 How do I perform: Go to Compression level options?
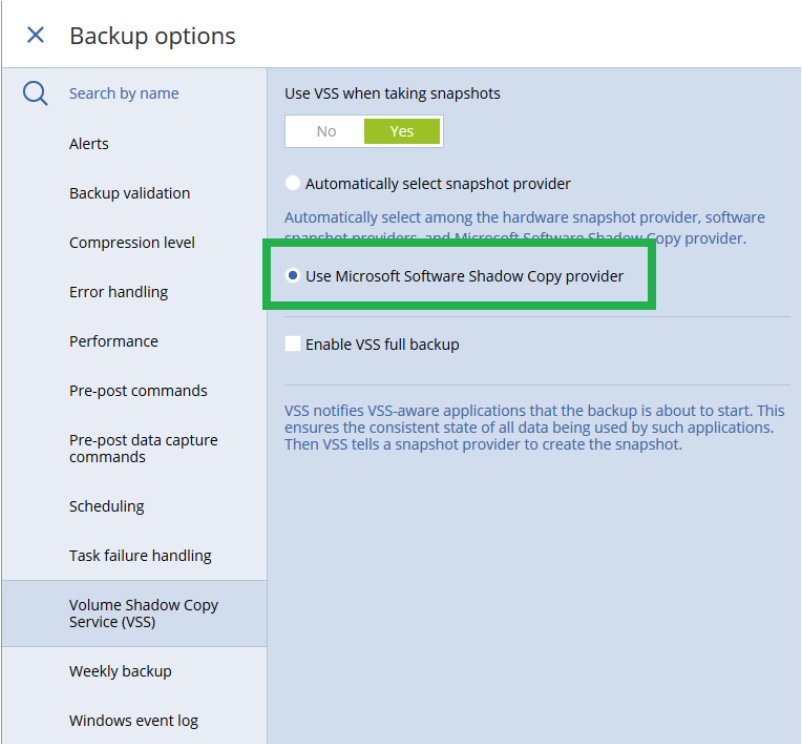point(132,243)
